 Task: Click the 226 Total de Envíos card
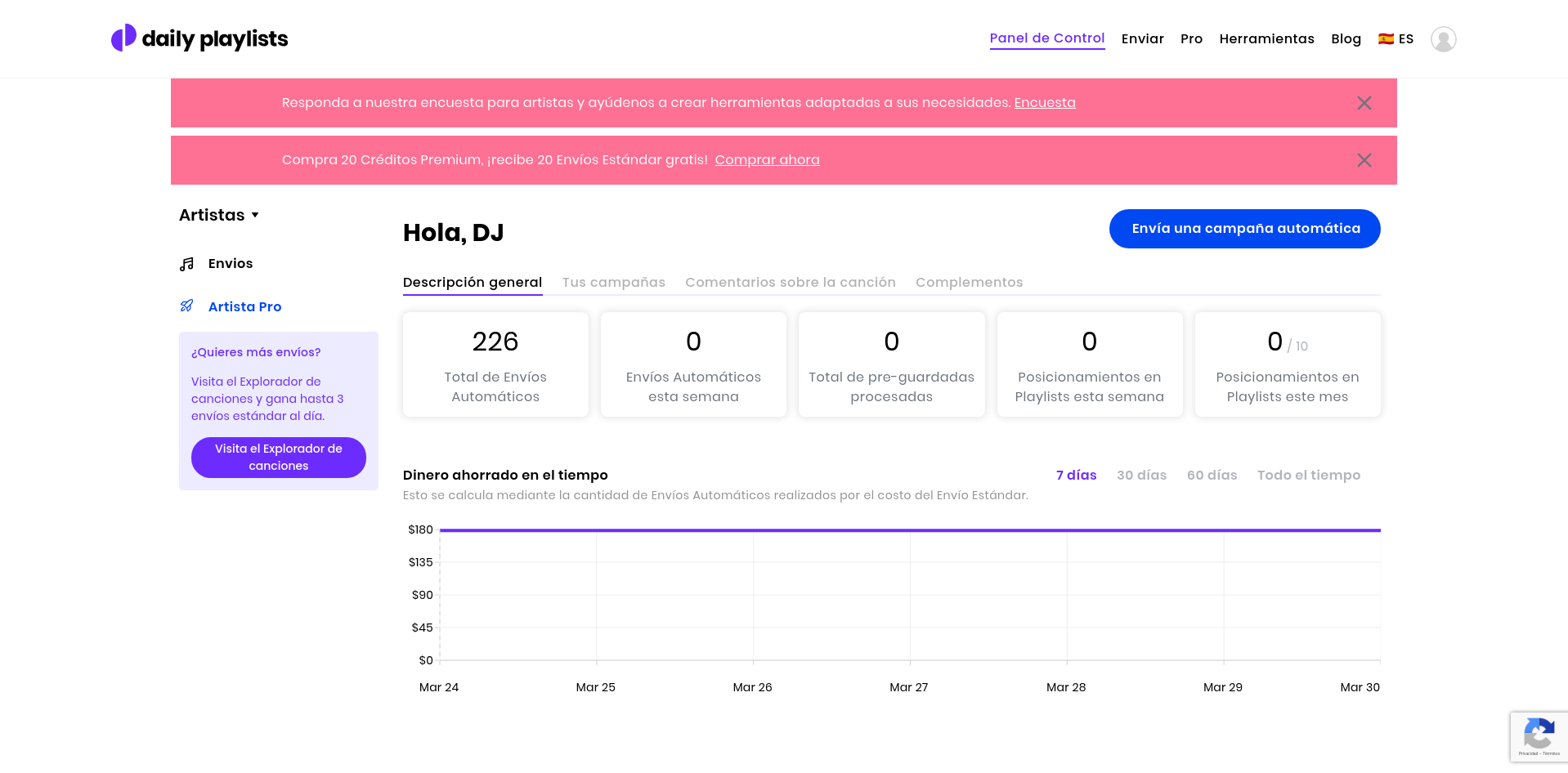click(x=495, y=364)
